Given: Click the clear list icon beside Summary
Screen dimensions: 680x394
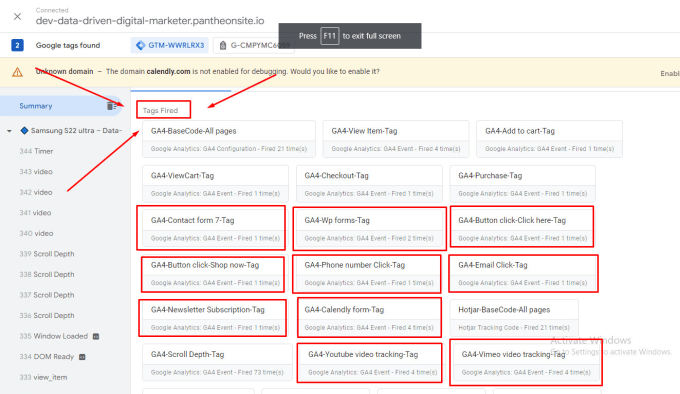Looking at the screenshot, I should [x=112, y=106].
